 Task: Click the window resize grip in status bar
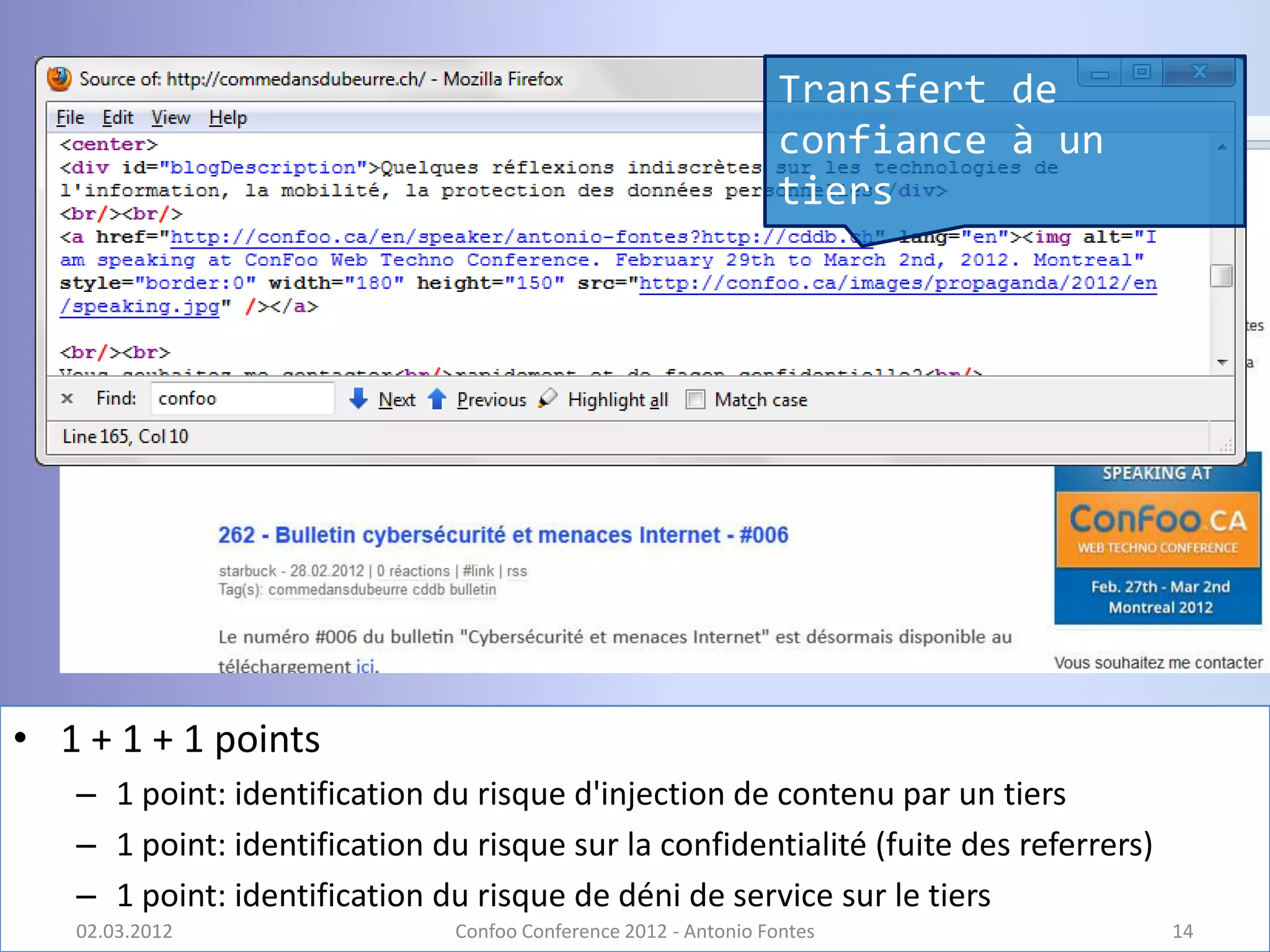tap(1225, 444)
